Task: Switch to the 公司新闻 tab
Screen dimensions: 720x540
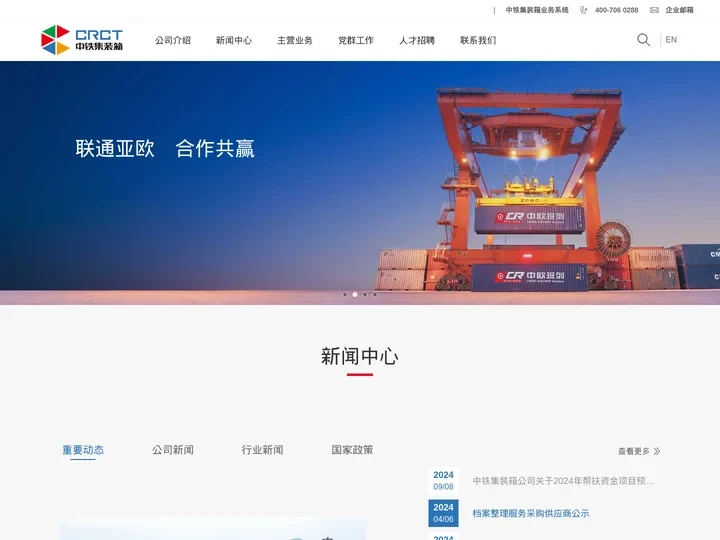Action: 173,450
